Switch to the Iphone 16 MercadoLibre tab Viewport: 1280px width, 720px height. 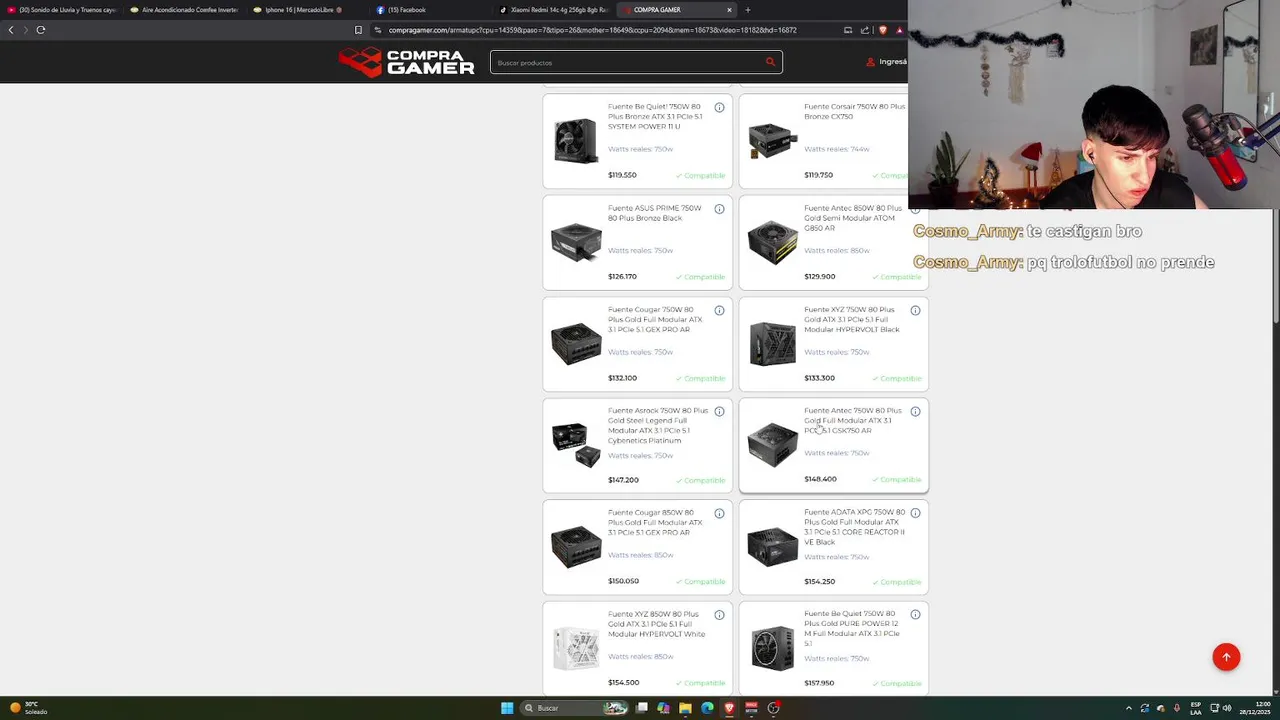point(308,10)
